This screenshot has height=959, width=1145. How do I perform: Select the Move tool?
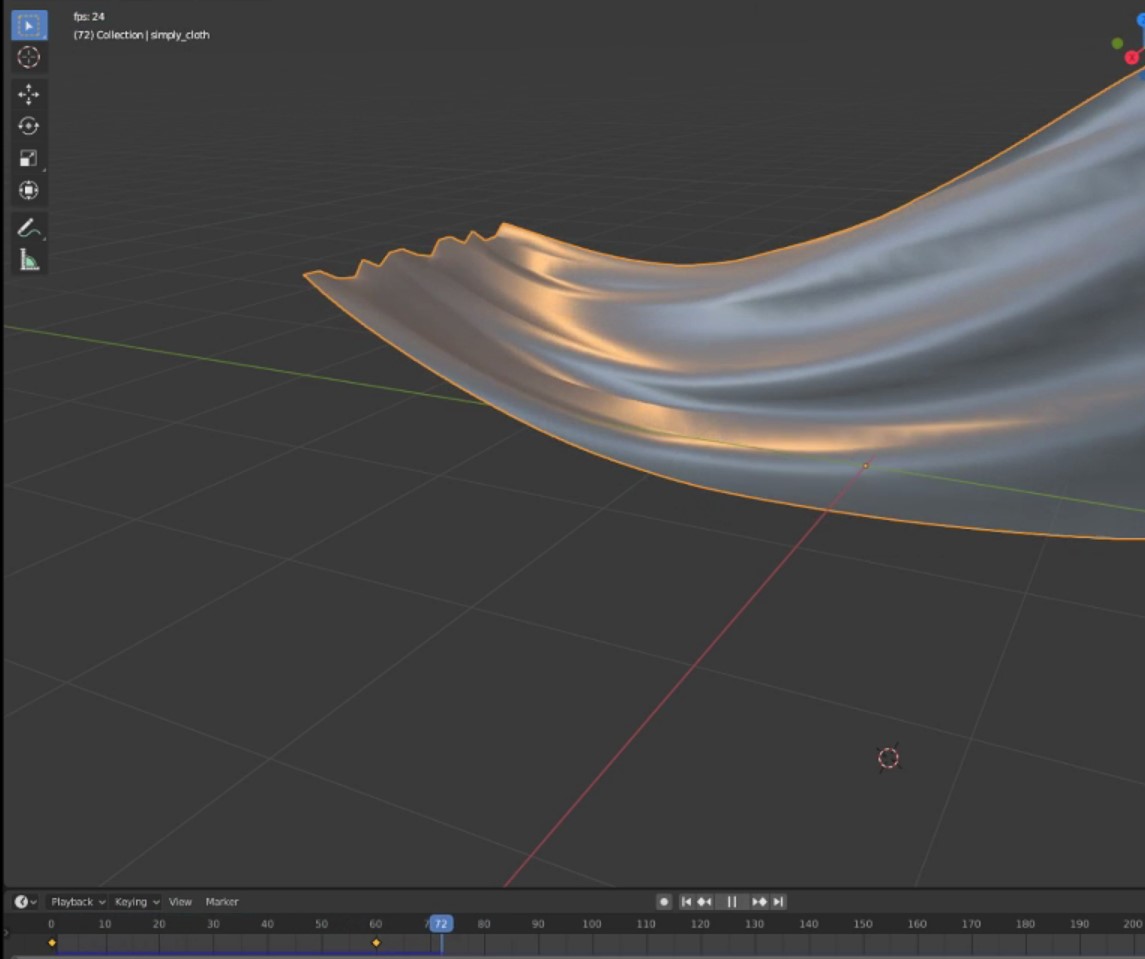click(28, 94)
